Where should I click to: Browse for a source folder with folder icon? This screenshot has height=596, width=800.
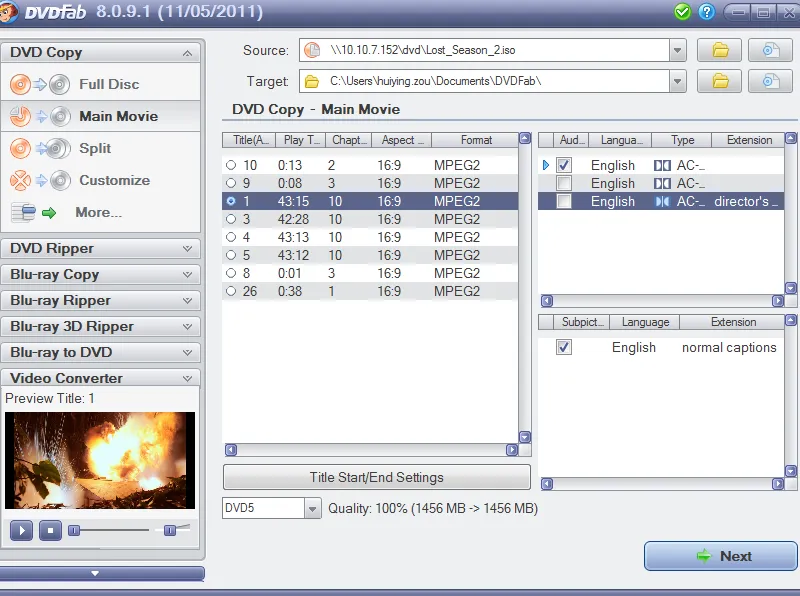tap(719, 51)
